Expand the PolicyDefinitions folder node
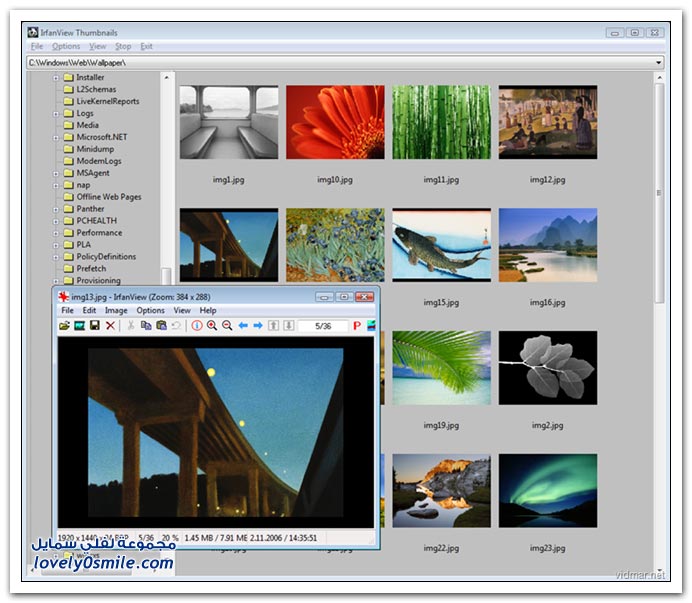The height and width of the screenshot is (603, 692). click(56, 257)
